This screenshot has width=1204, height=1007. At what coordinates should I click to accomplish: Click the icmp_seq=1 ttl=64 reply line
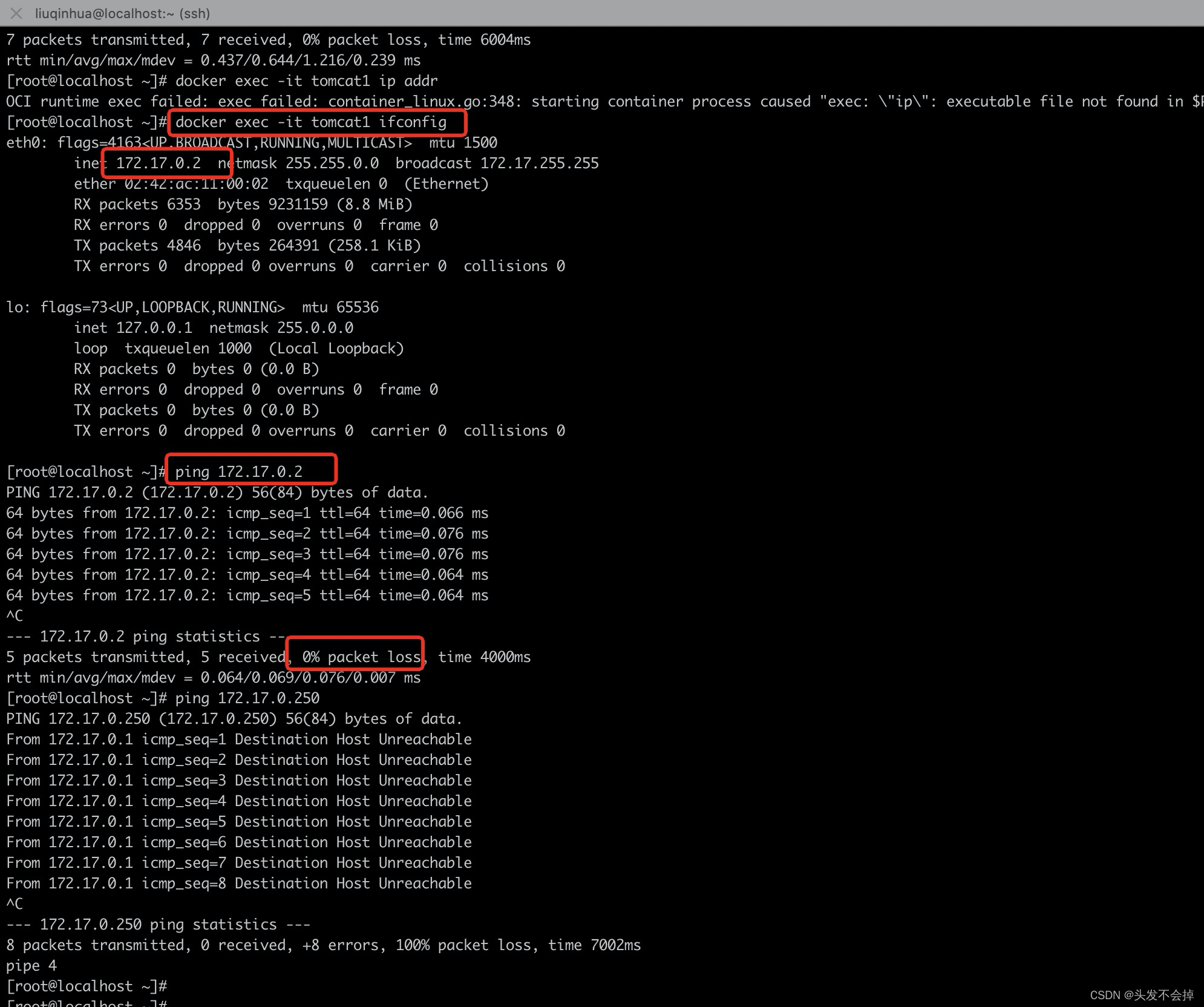coord(247,513)
